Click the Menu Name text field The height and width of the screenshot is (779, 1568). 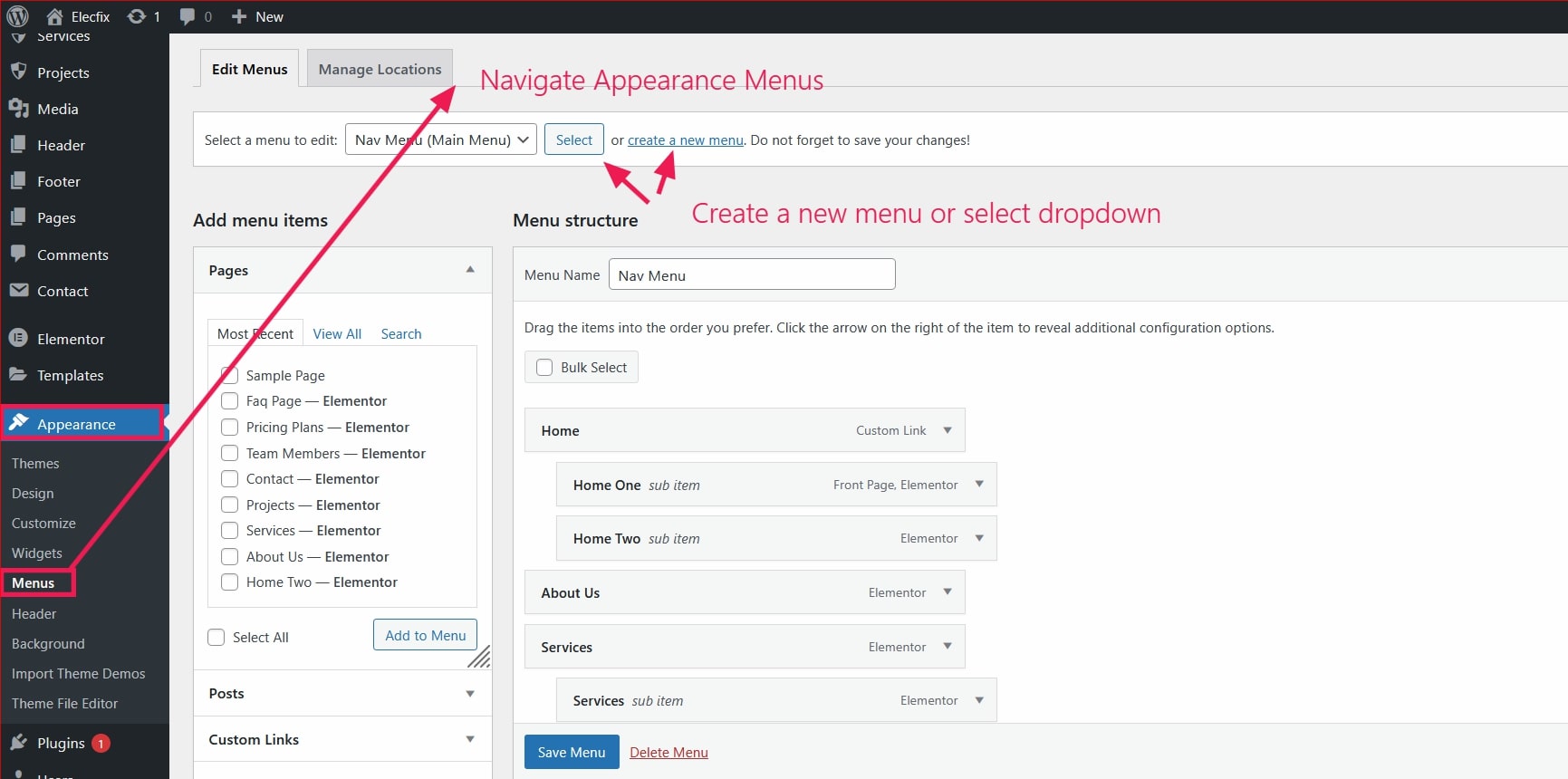(x=752, y=274)
